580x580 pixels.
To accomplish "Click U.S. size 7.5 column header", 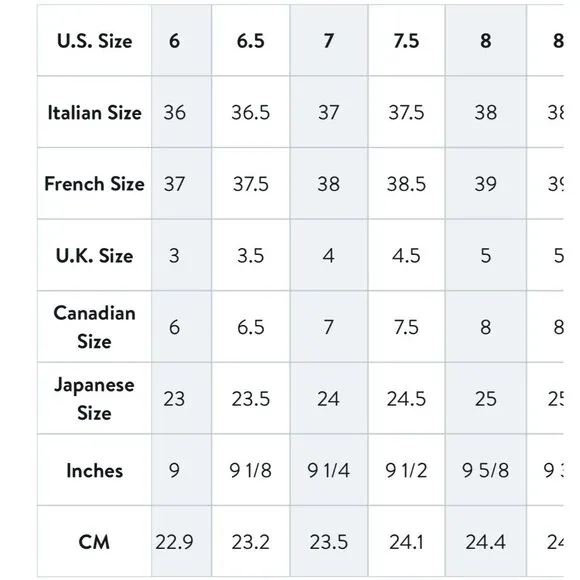I will click(x=406, y=41).
